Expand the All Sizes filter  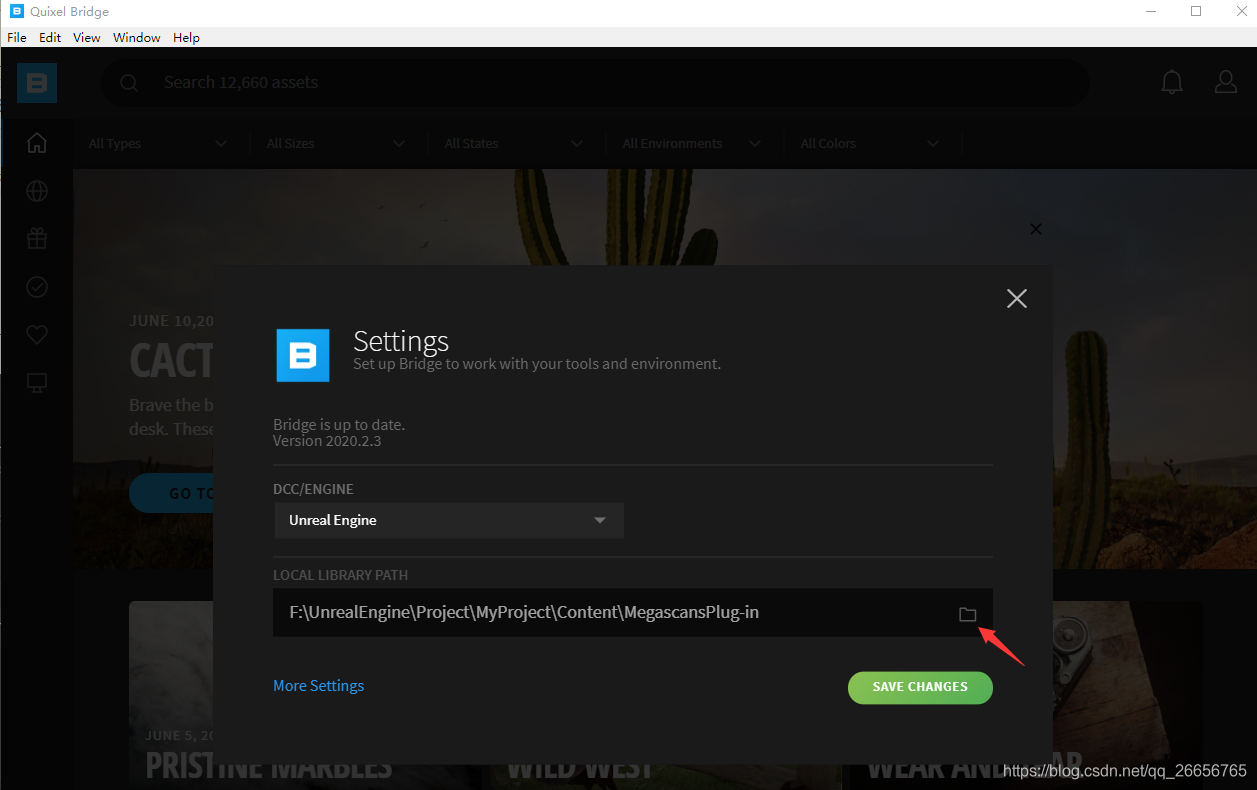(x=336, y=144)
